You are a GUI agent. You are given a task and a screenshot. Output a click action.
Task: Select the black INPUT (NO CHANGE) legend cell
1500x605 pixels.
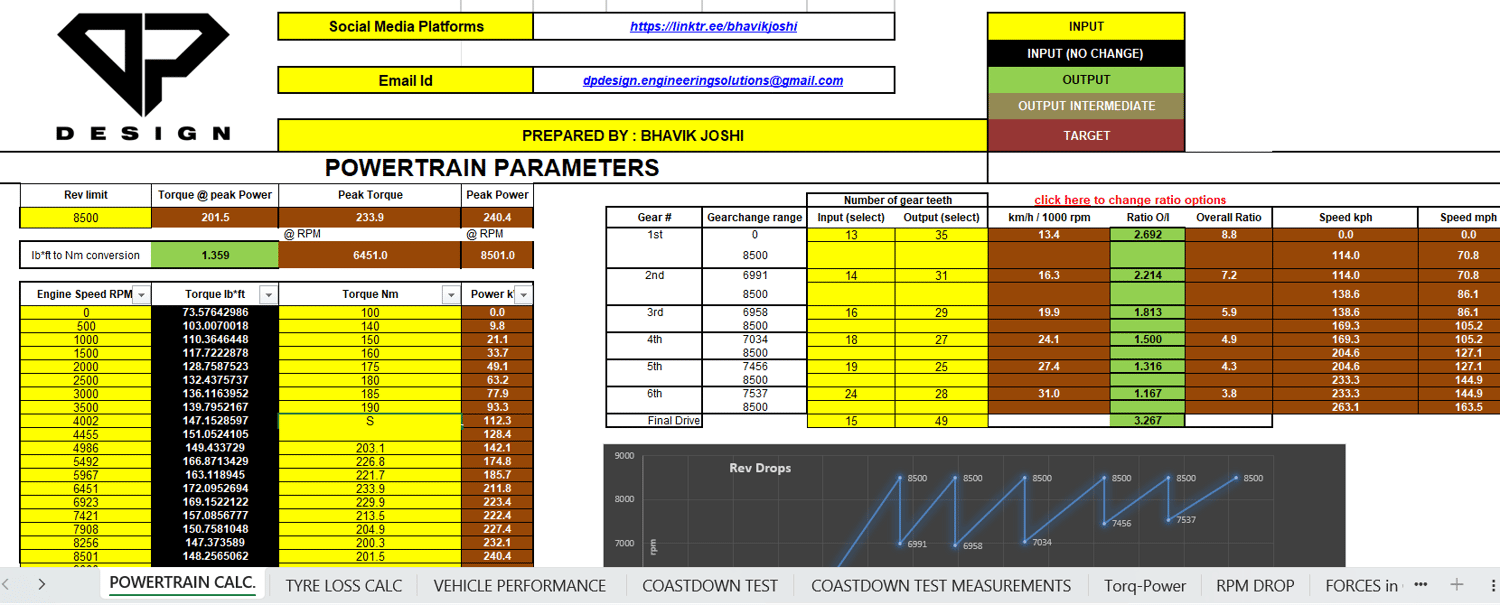(1086, 54)
